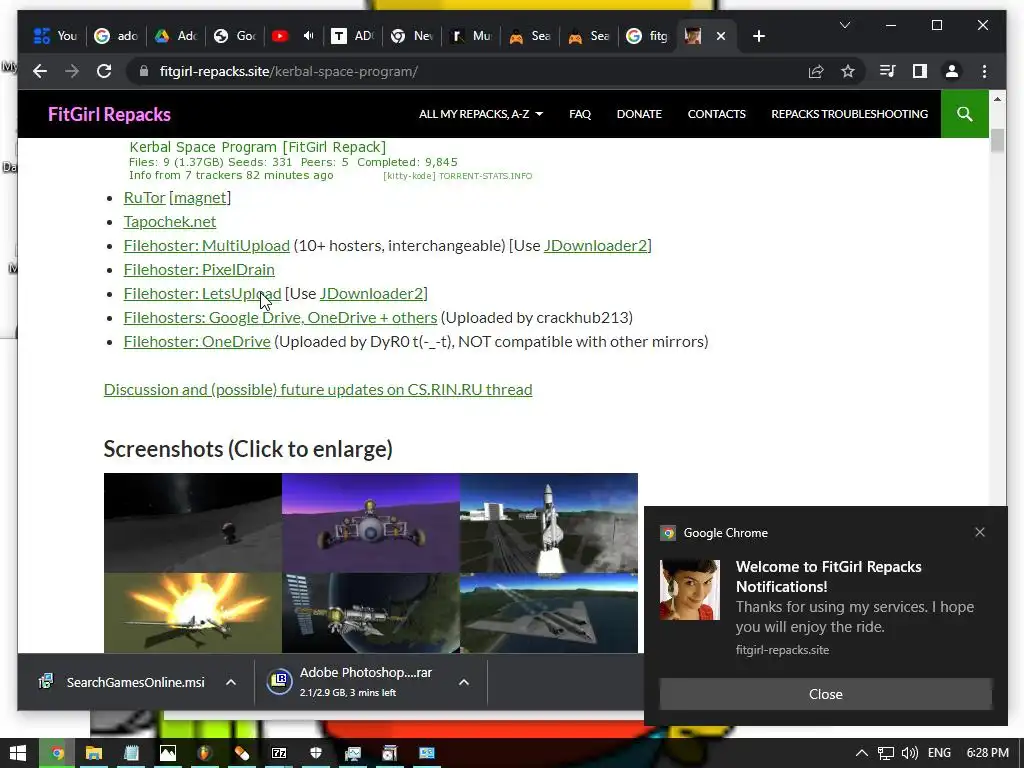1024x768 pixels.
Task: Open Chrome side panel
Action: 920,71
